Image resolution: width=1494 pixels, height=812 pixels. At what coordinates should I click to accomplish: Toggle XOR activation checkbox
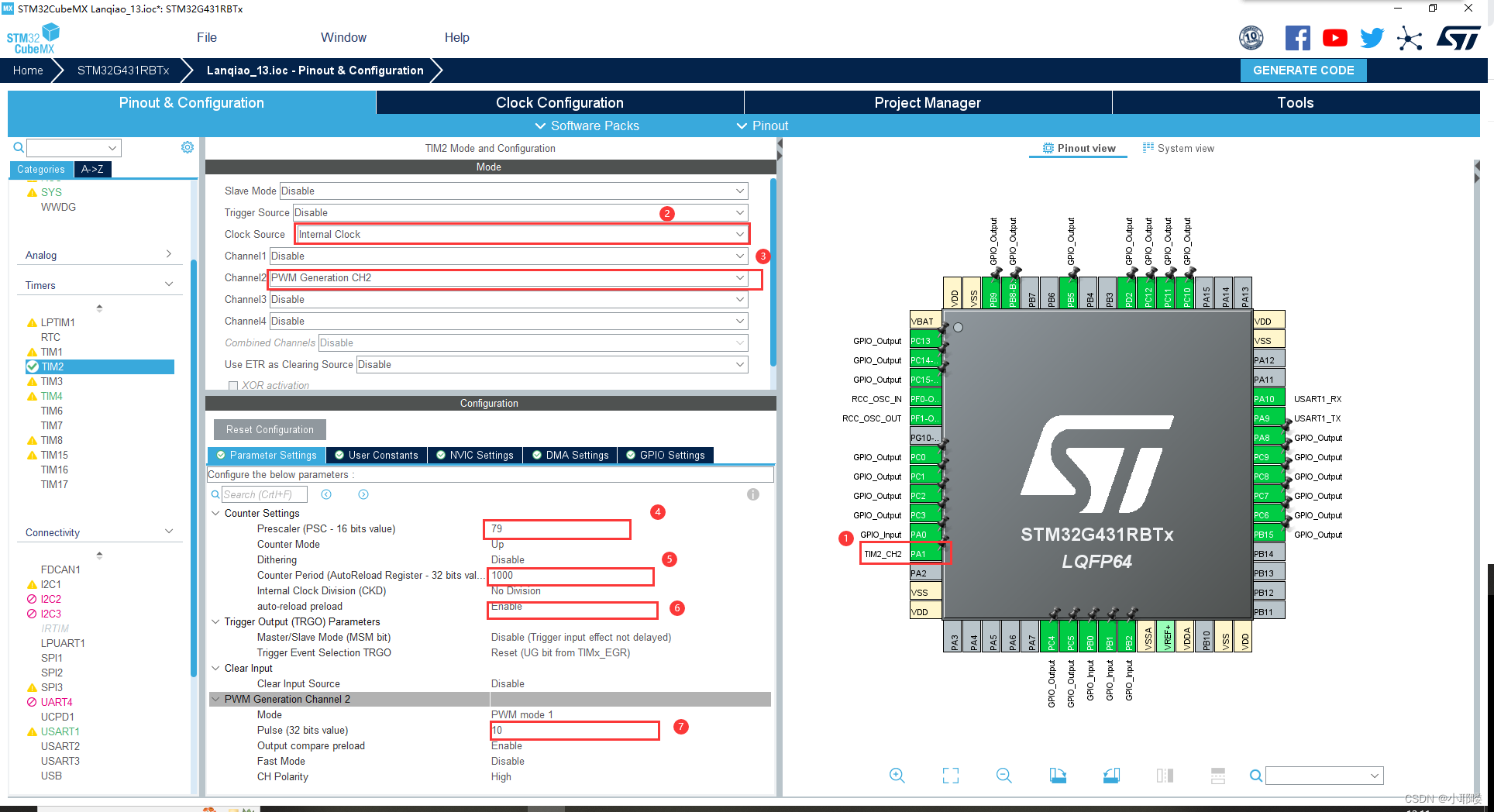[x=232, y=385]
